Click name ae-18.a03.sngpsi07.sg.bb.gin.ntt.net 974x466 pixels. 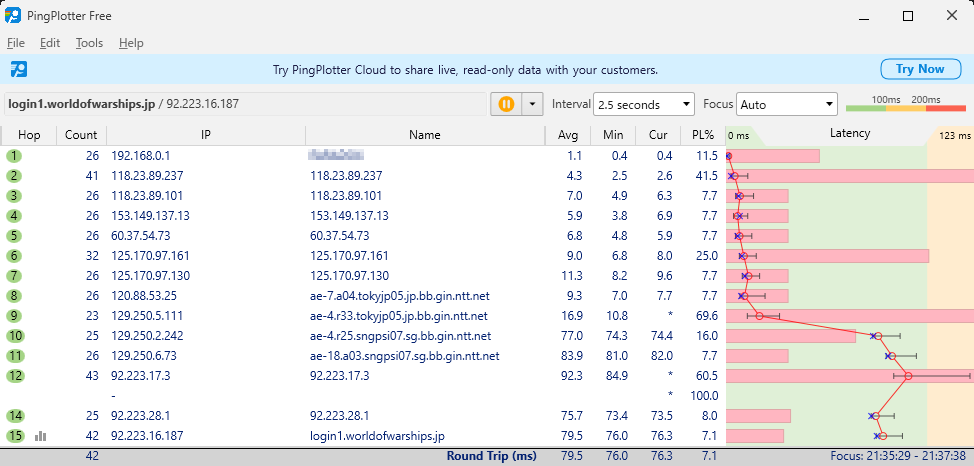click(x=404, y=356)
